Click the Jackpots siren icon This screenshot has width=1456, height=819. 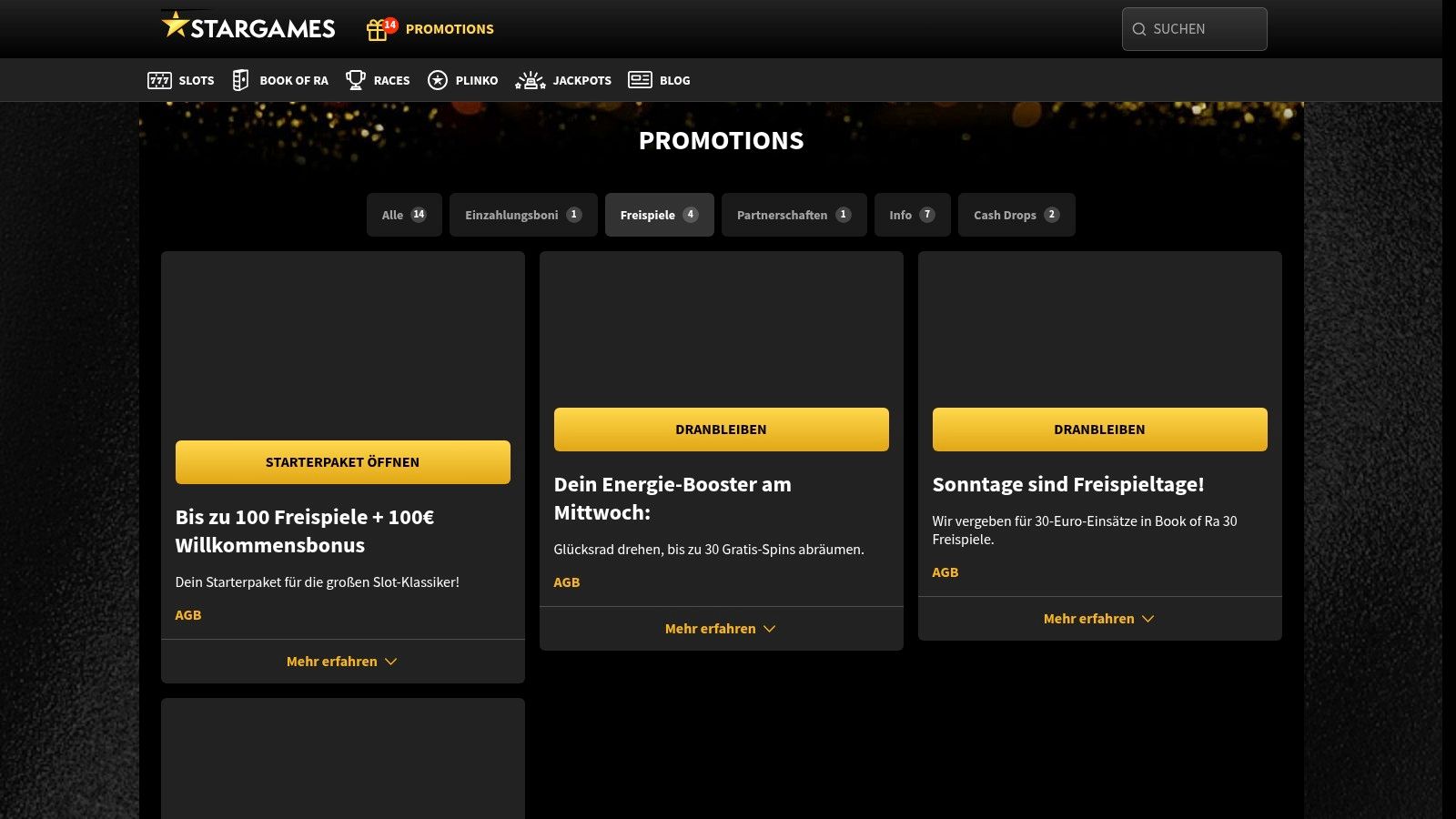pos(531,80)
